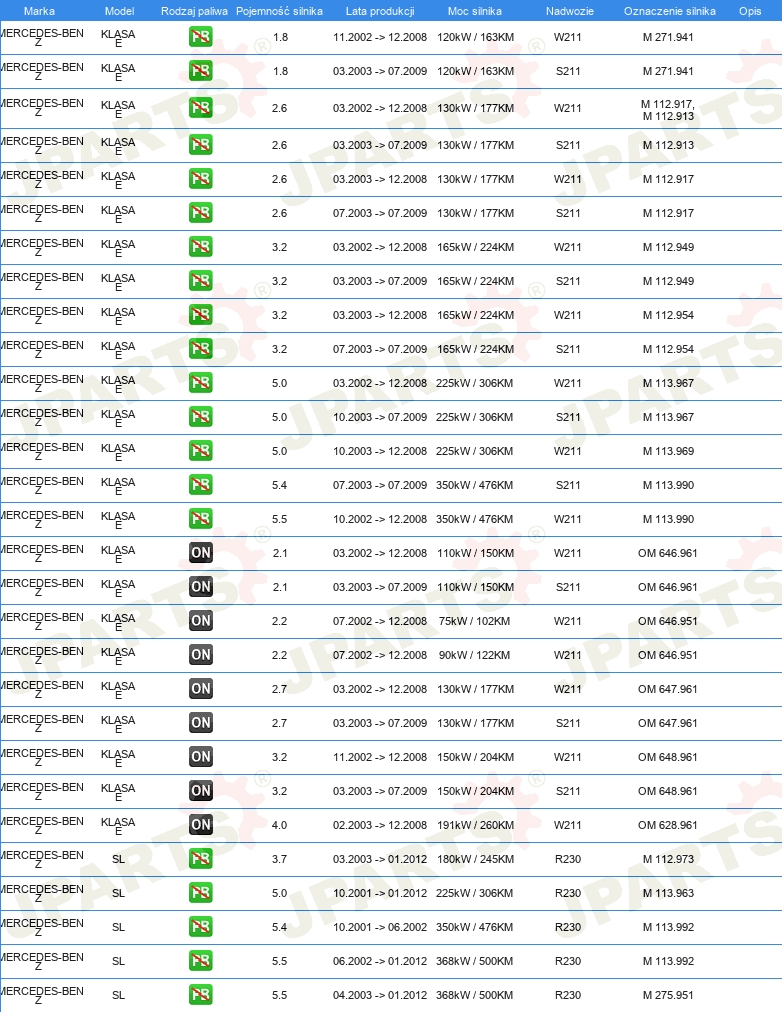Click the Nadwozie column header
This screenshot has width=782, height=1012.
tap(570, 11)
